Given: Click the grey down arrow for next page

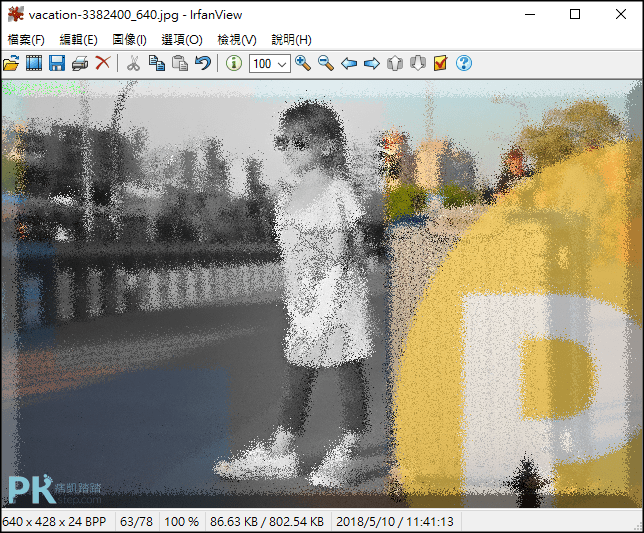Looking at the screenshot, I should (x=418, y=63).
